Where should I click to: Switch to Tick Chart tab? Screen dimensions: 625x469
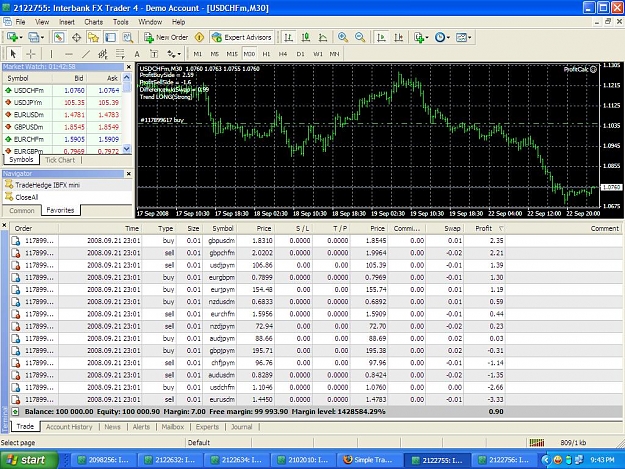[x=60, y=160]
